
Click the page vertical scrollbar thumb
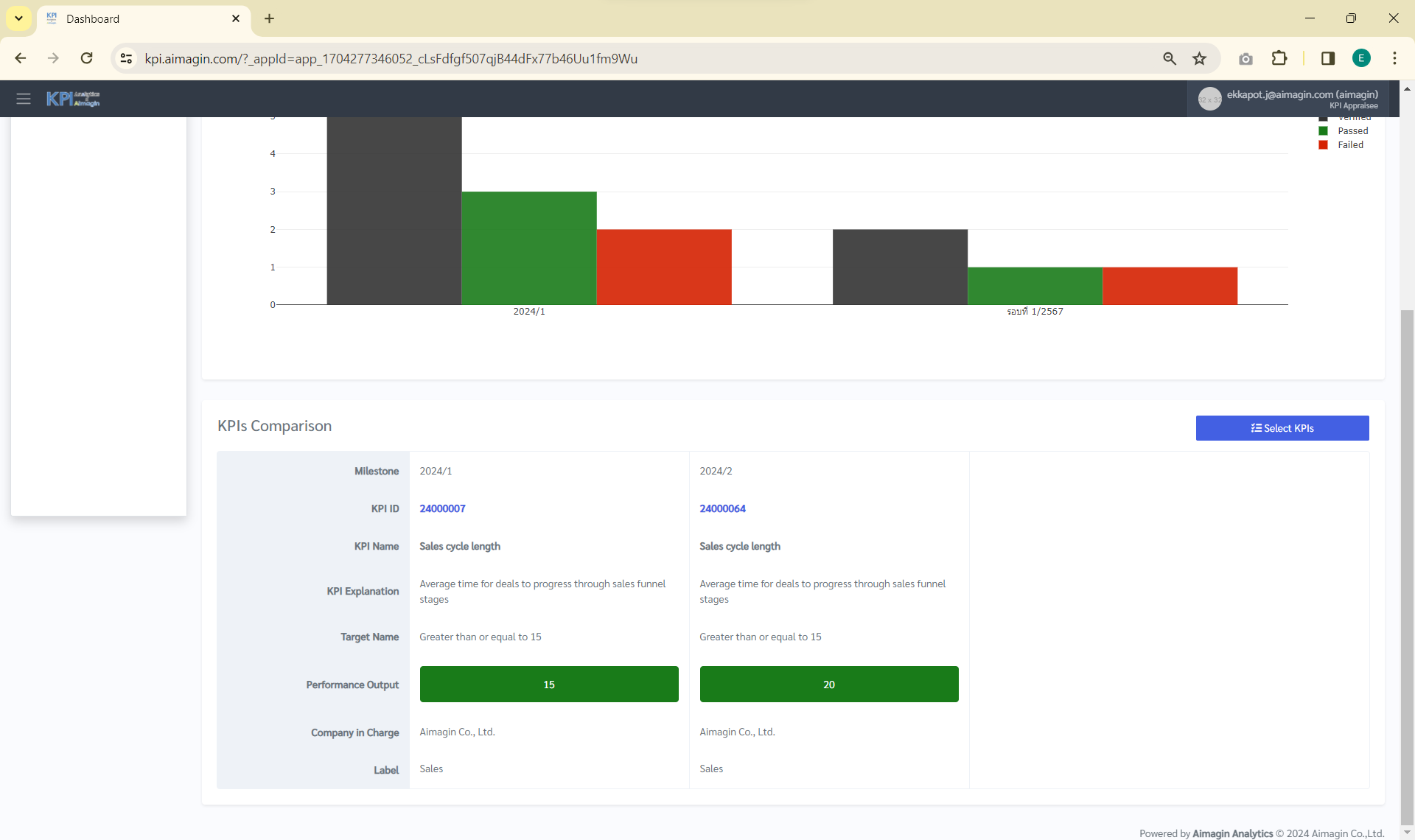[1407, 567]
